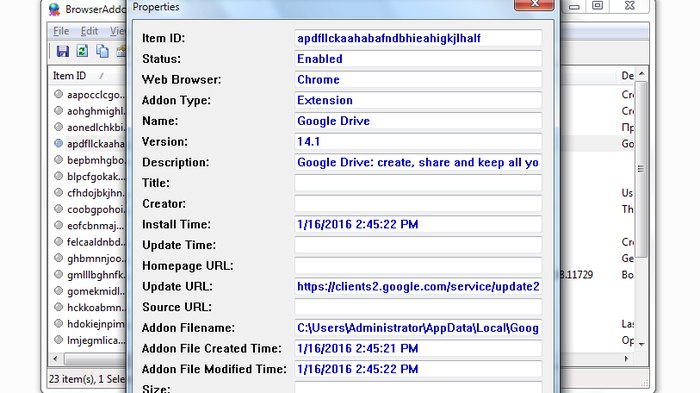This screenshot has height=393, width=700.
Task: Click the vertical scrollbar up arrow
Action: point(642,74)
